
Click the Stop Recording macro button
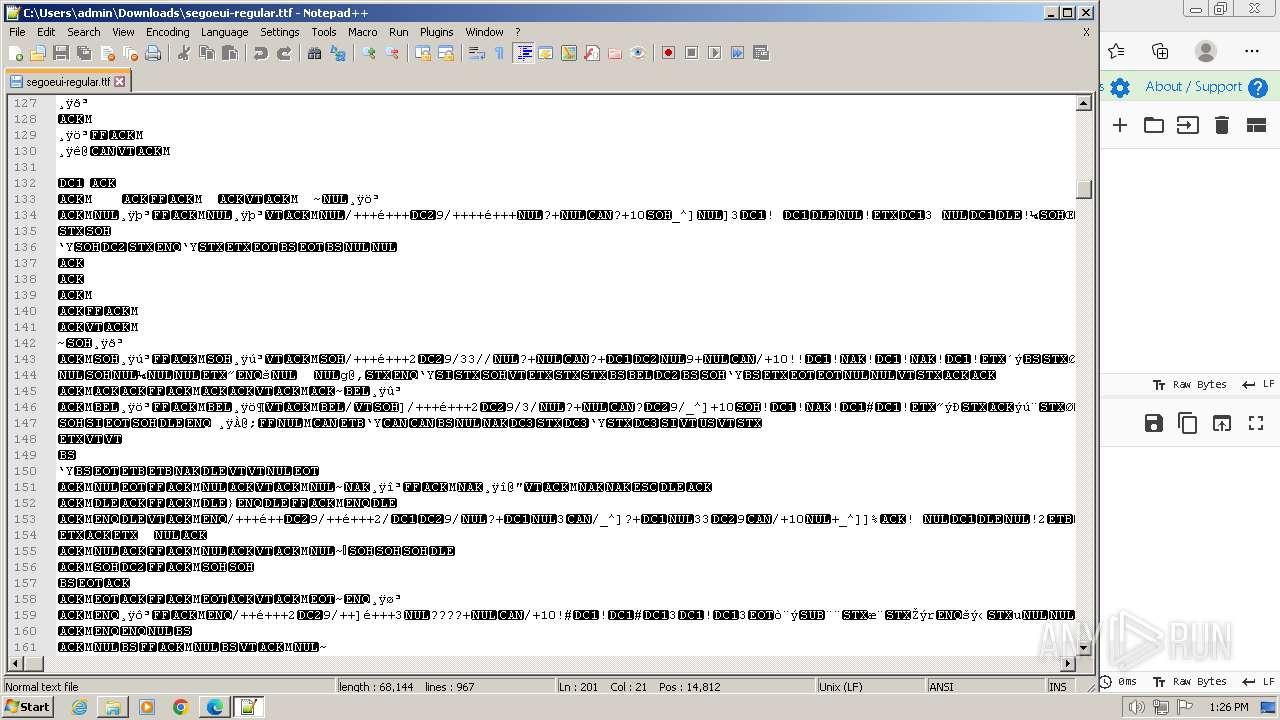[691, 53]
